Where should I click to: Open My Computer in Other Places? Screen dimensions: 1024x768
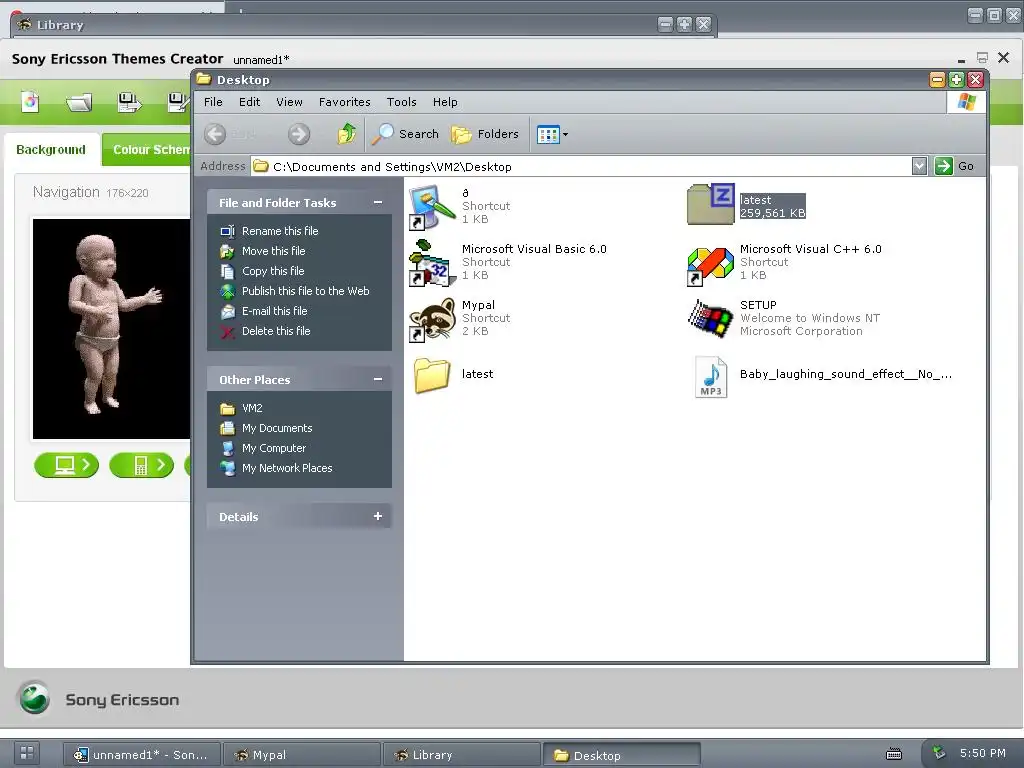(x=274, y=448)
